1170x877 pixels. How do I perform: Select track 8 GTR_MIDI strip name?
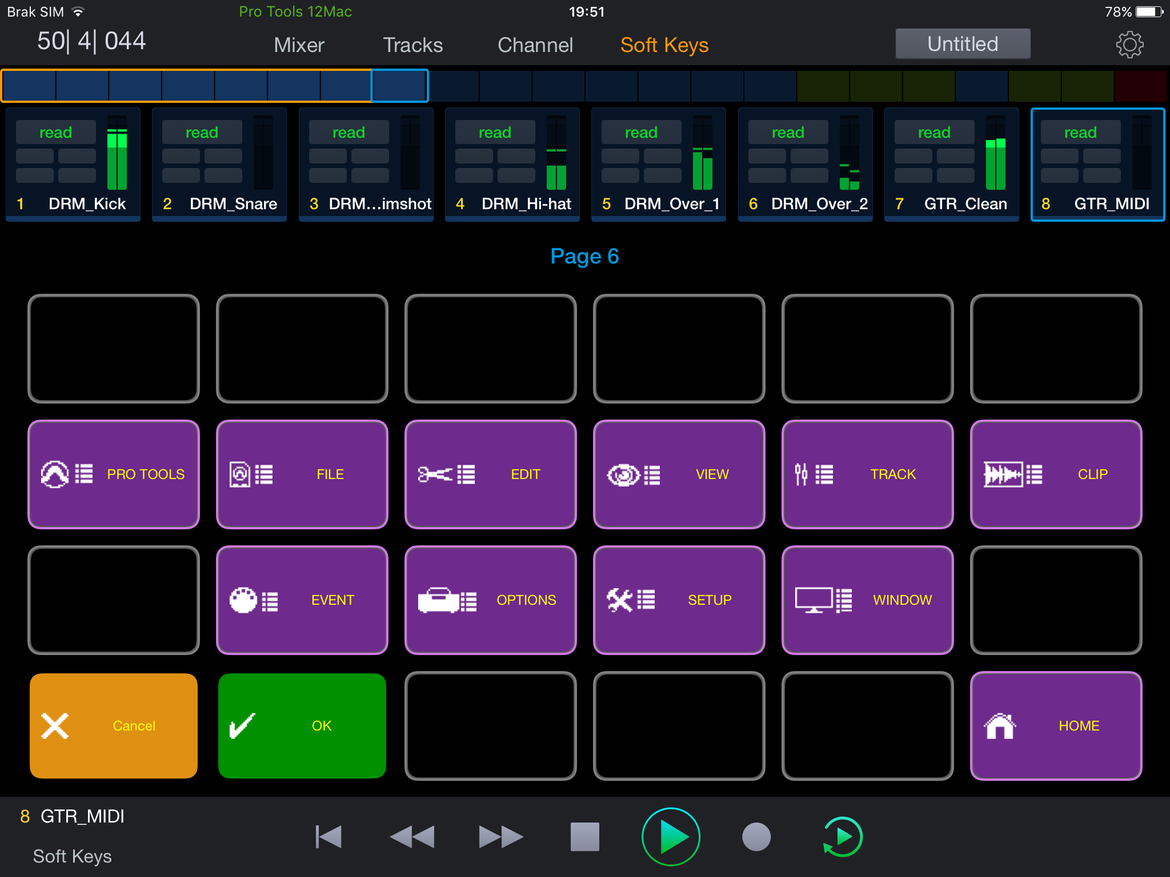tap(1112, 204)
